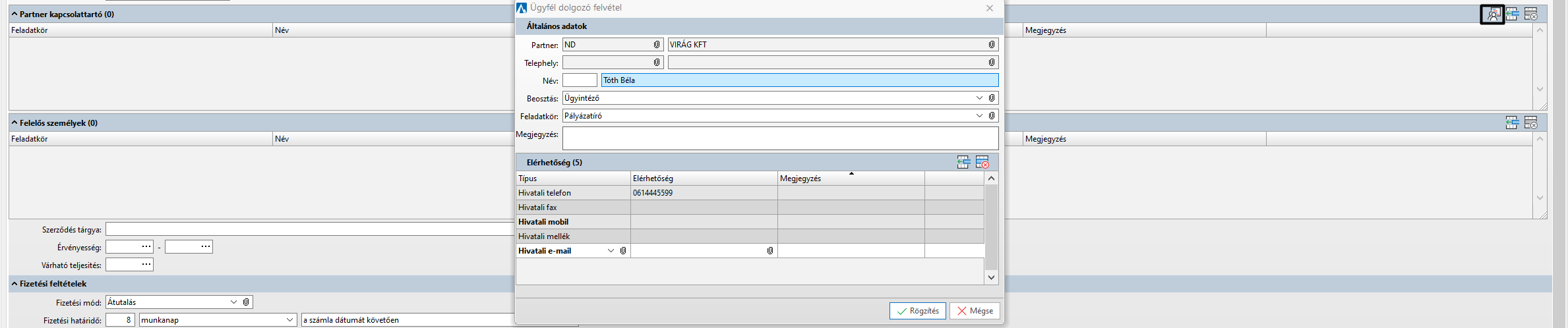Screen dimensions: 1568x328
Task: Confirm with Rögzítés button
Action: [918, 311]
